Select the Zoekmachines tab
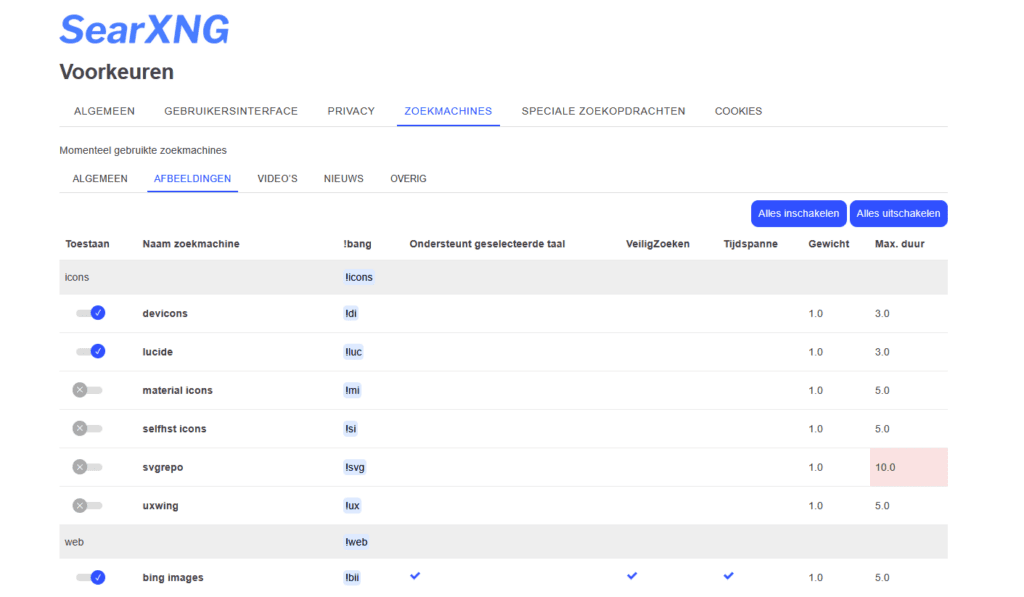This screenshot has width=1024, height=597. 448,111
